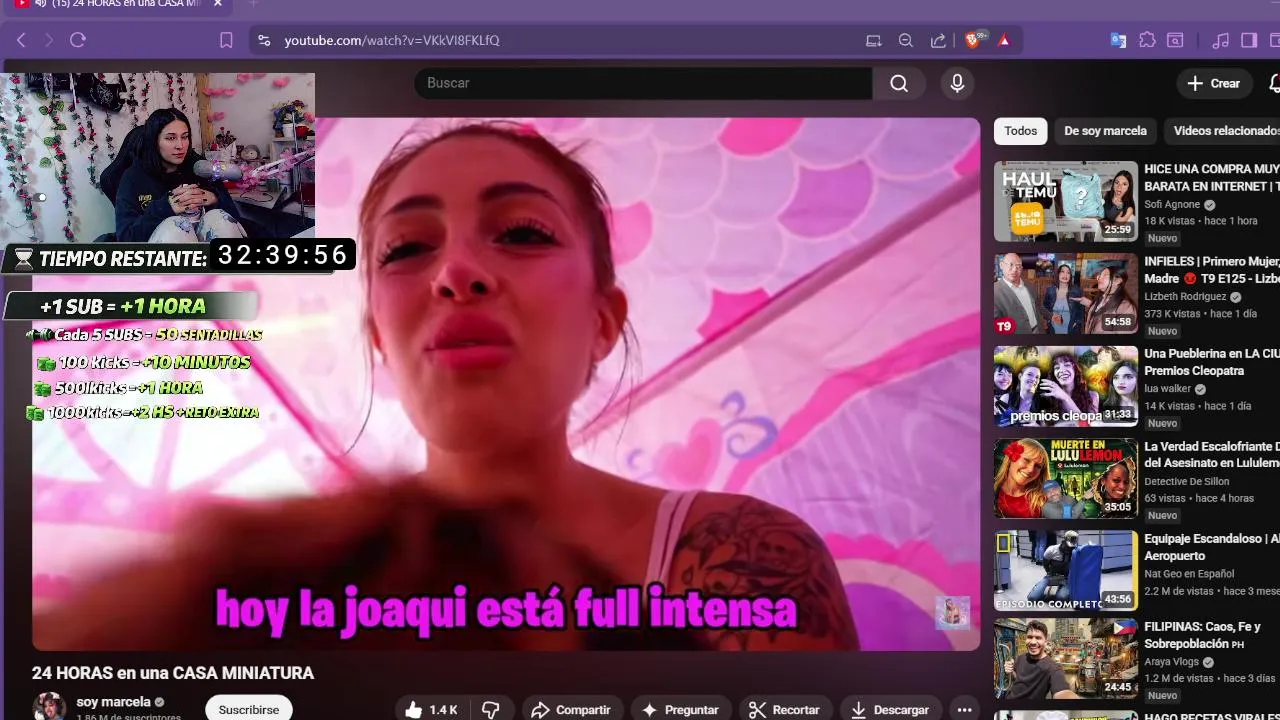The image size is (1280, 720).
Task: Open the HAUL TEMU video thumbnail
Action: click(x=1066, y=201)
